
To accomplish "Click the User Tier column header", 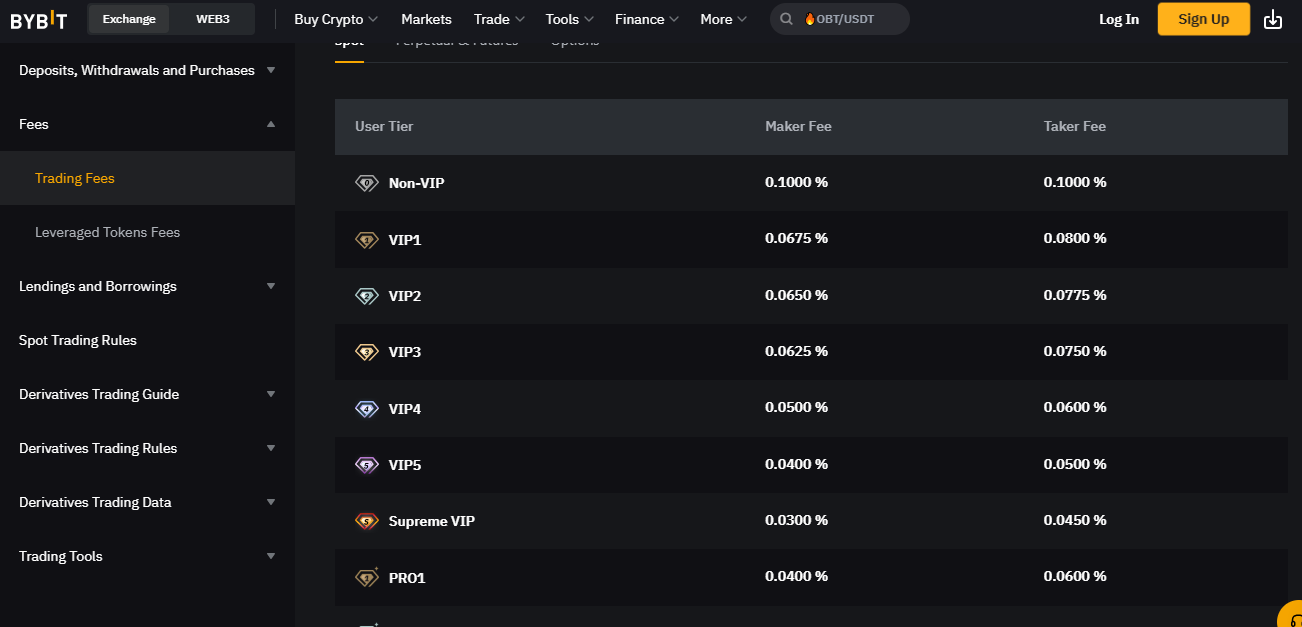I will pyautogui.click(x=384, y=126).
